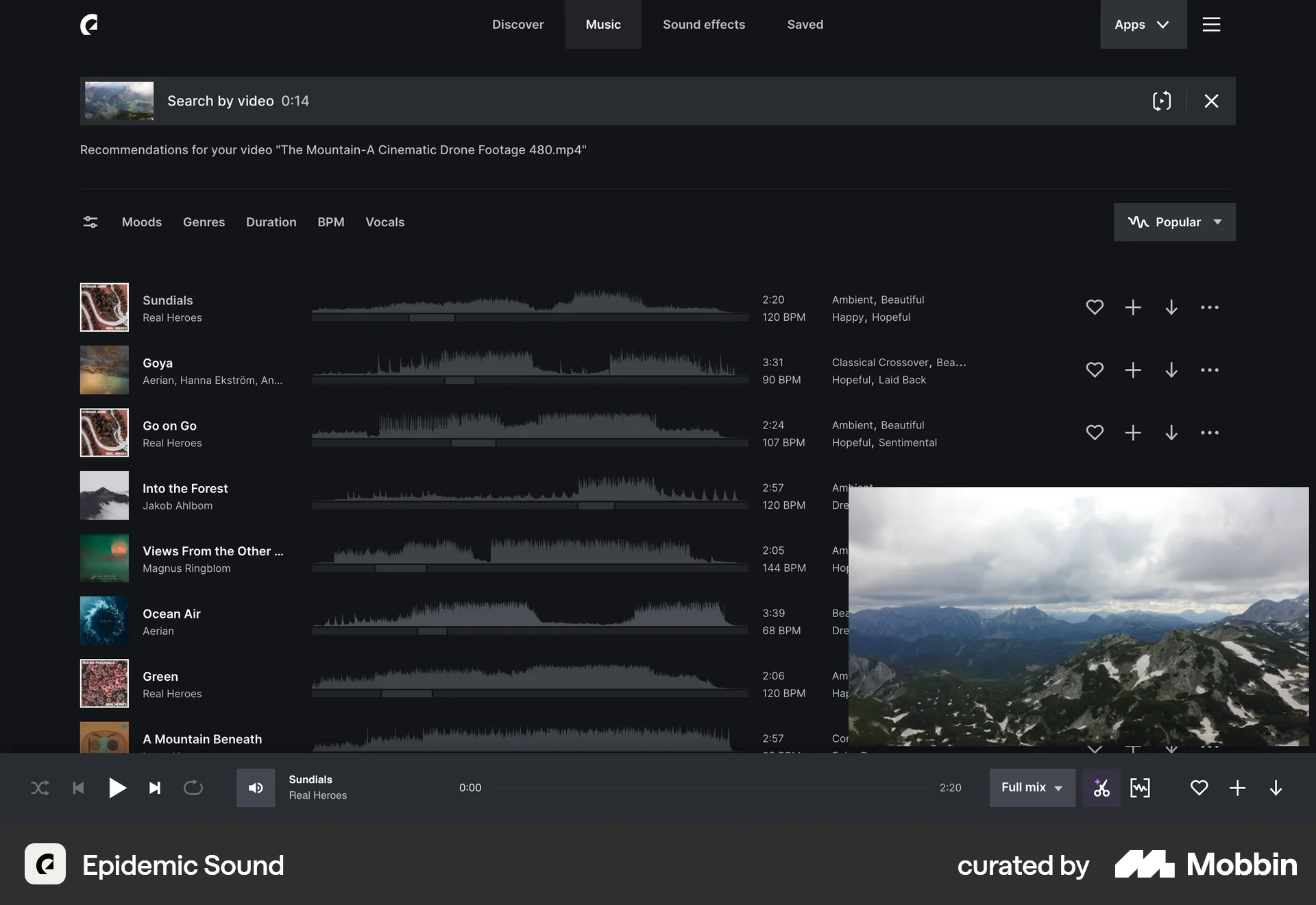Open the Discover section
The width and height of the screenshot is (1316, 905).
pyautogui.click(x=518, y=24)
